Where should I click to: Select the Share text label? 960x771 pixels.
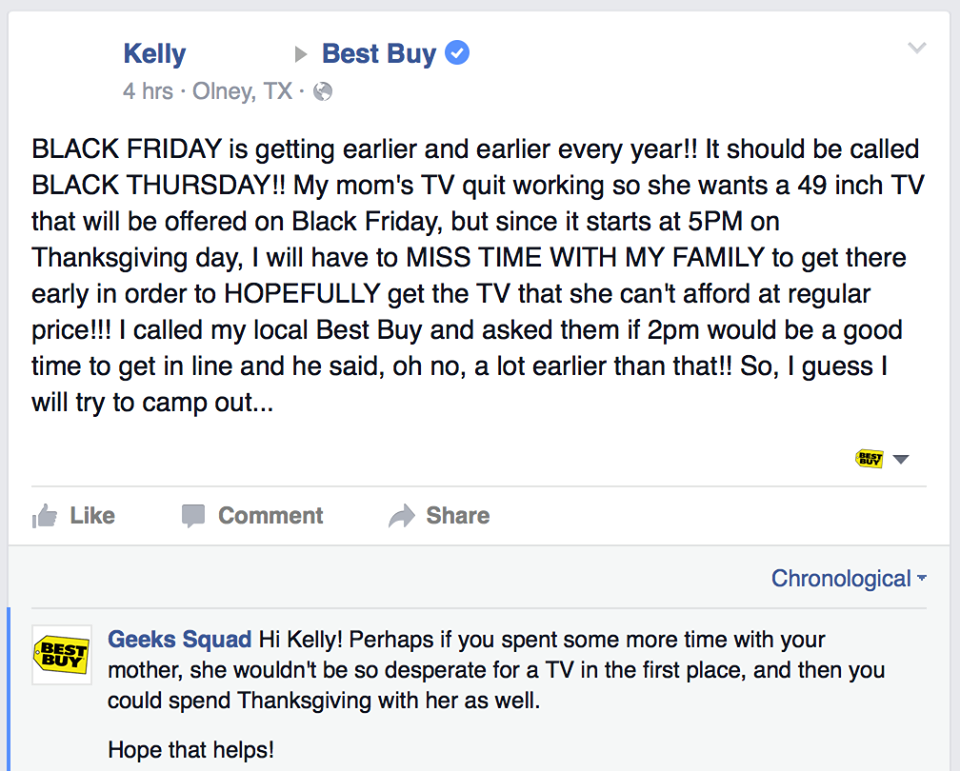pyautogui.click(x=458, y=516)
